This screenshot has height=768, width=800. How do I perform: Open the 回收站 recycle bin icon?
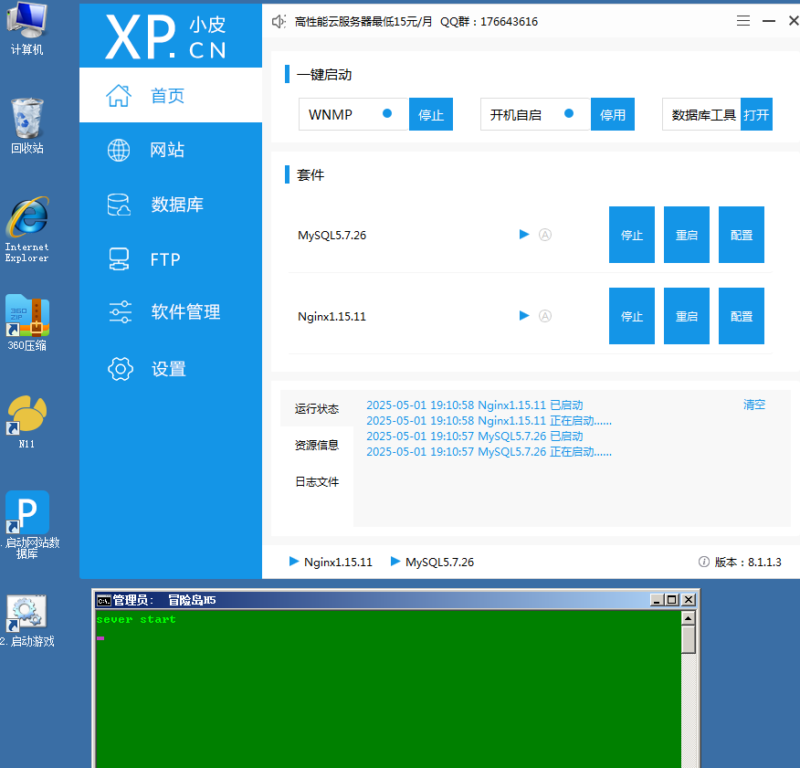pyautogui.click(x=27, y=122)
